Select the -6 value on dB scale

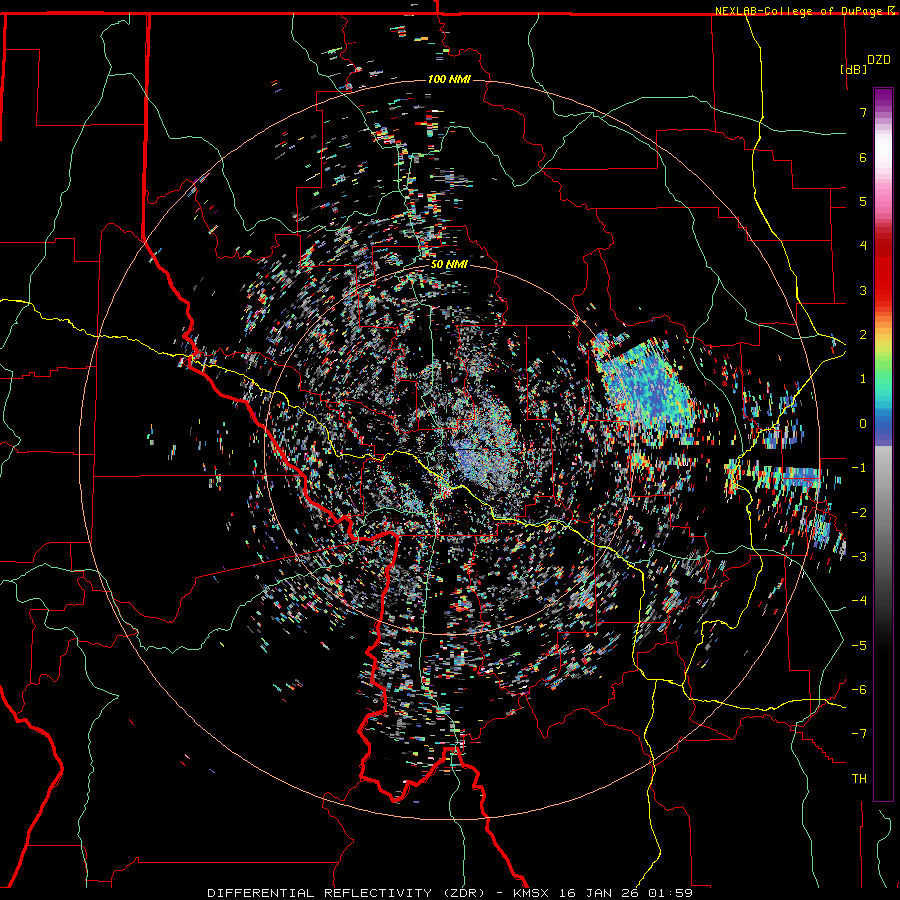click(x=859, y=689)
